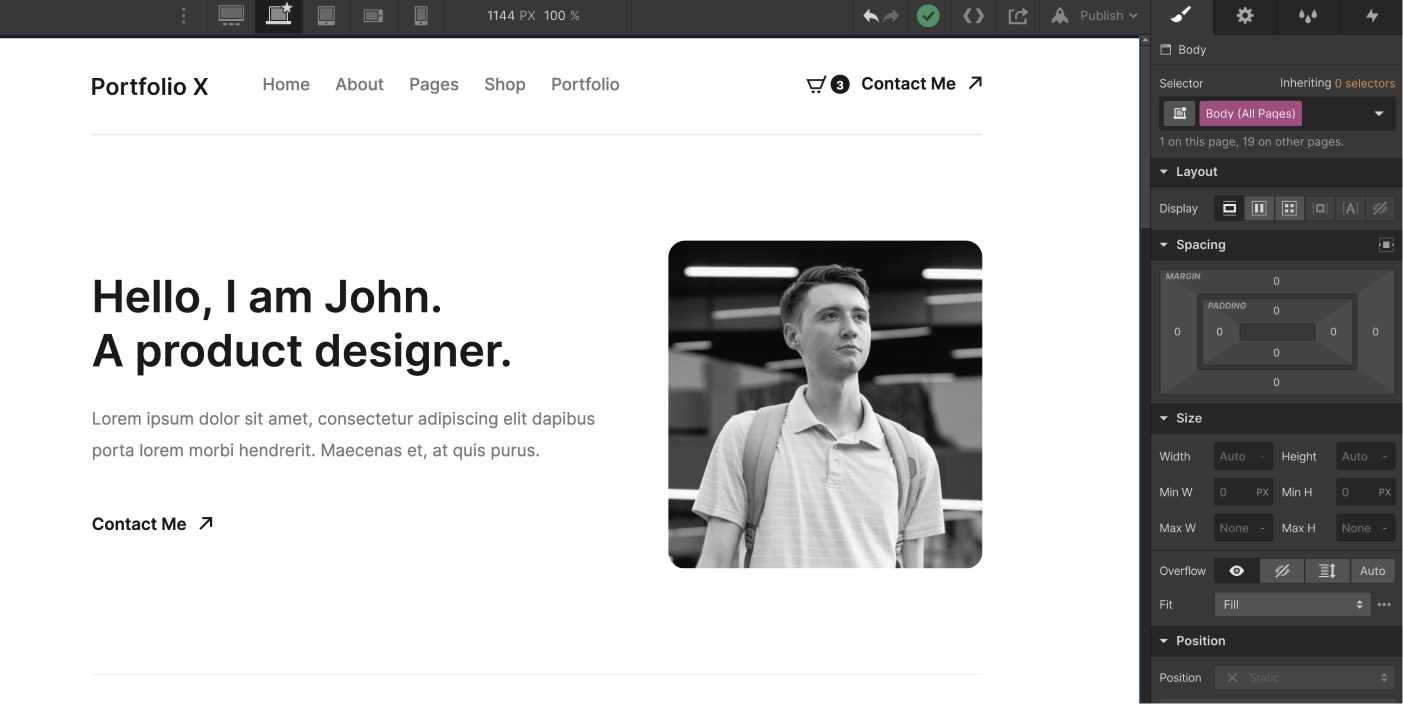Open the Publish dropdown

[x=1094, y=16]
